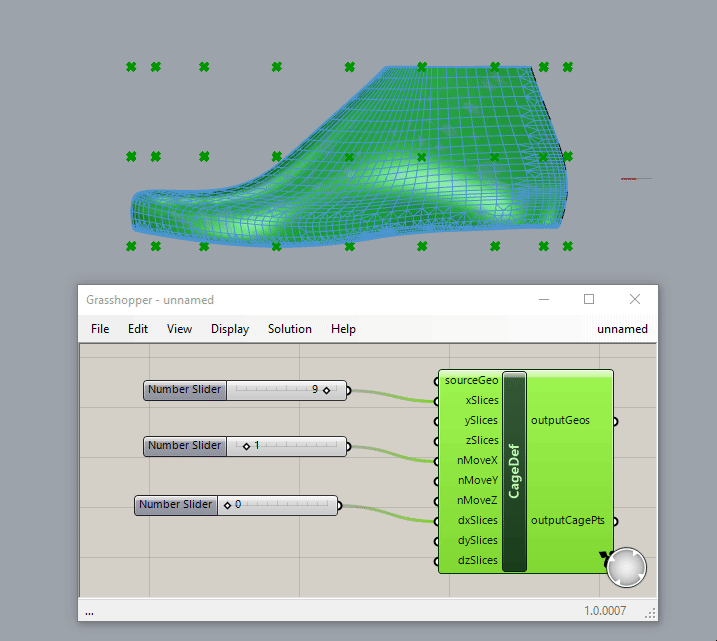Click the dzSlices input parameter
Screen dimensions: 717x641
(476, 561)
